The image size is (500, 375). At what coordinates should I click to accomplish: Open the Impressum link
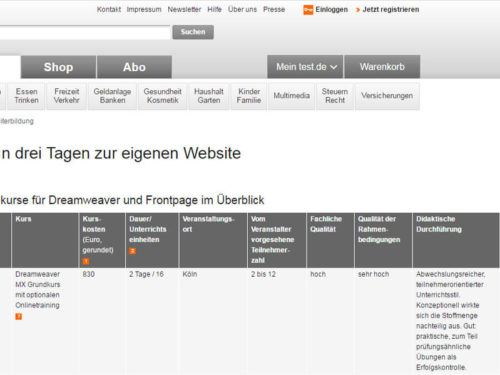[x=144, y=10]
